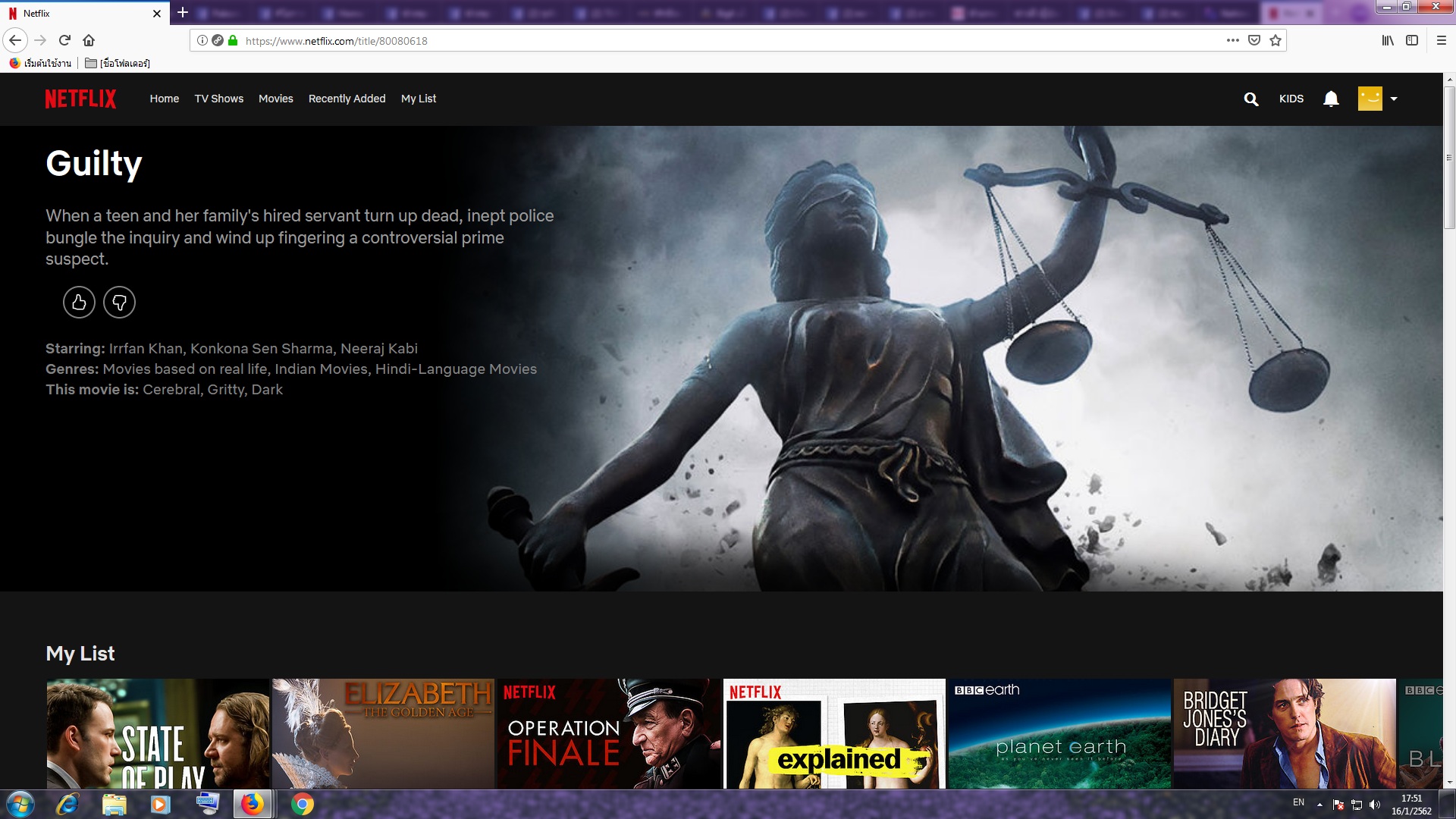1456x819 pixels.
Task: Launch Google Chrome from the taskbar
Action: click(302, 804)
